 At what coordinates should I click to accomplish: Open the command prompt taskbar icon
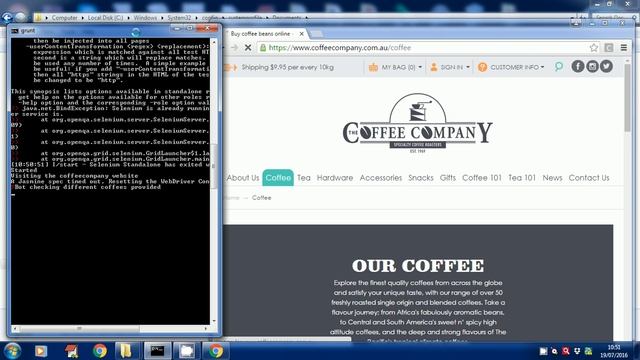(x=157, y=351)
